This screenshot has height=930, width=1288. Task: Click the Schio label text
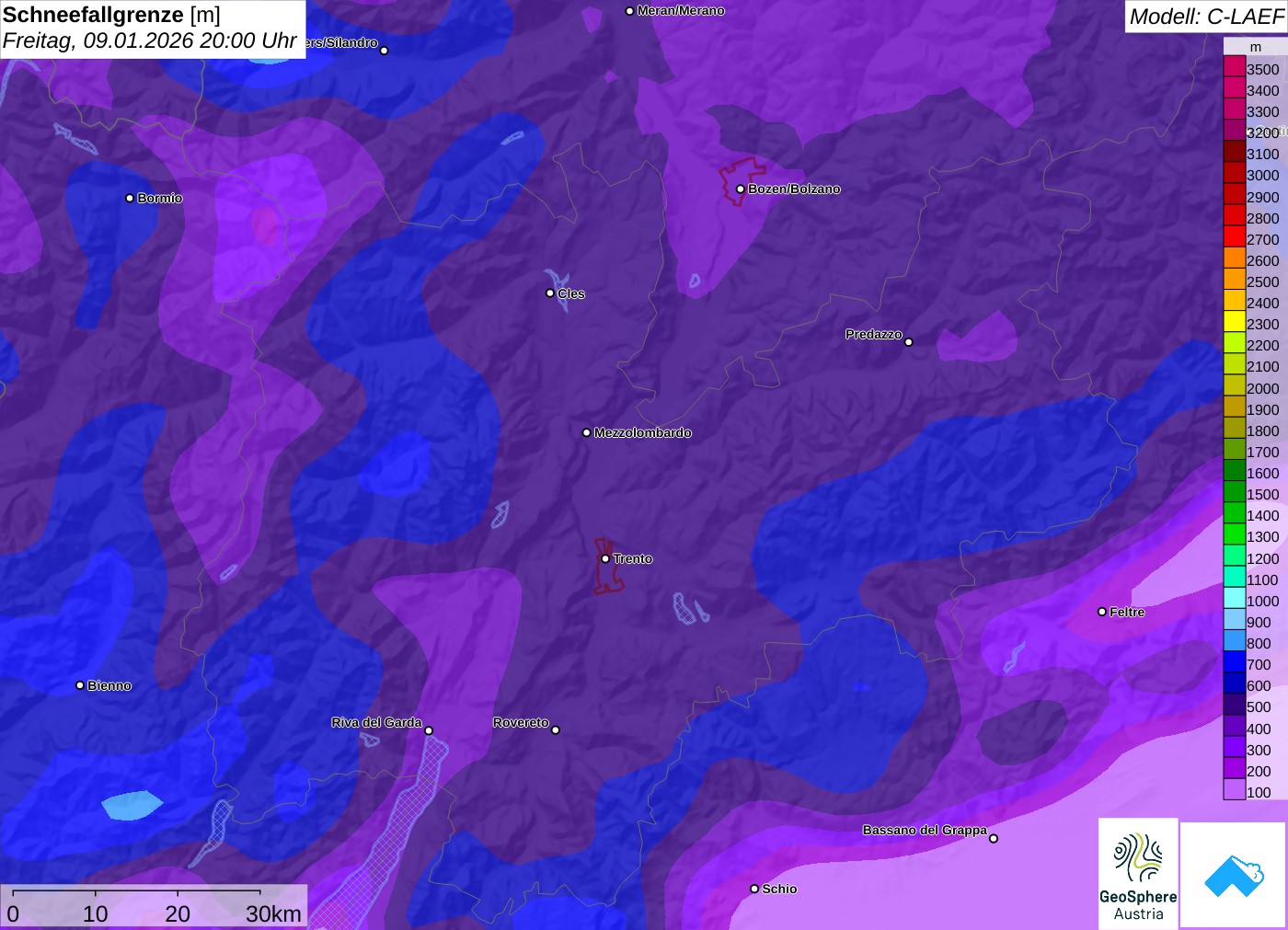779,889
